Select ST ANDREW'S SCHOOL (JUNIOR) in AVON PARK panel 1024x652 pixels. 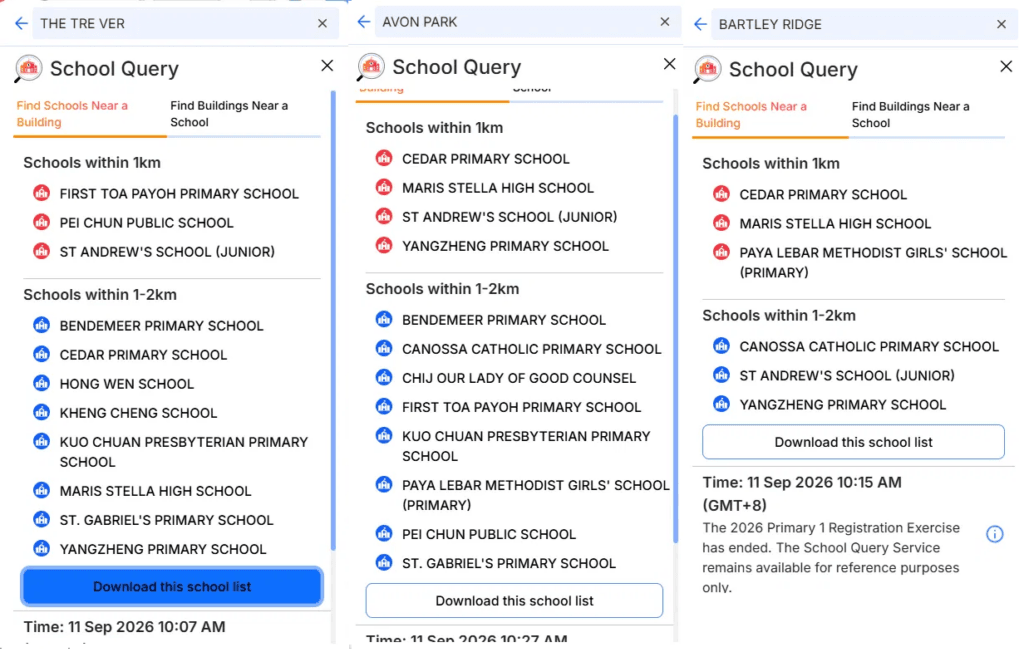click(x=509, y=217)
